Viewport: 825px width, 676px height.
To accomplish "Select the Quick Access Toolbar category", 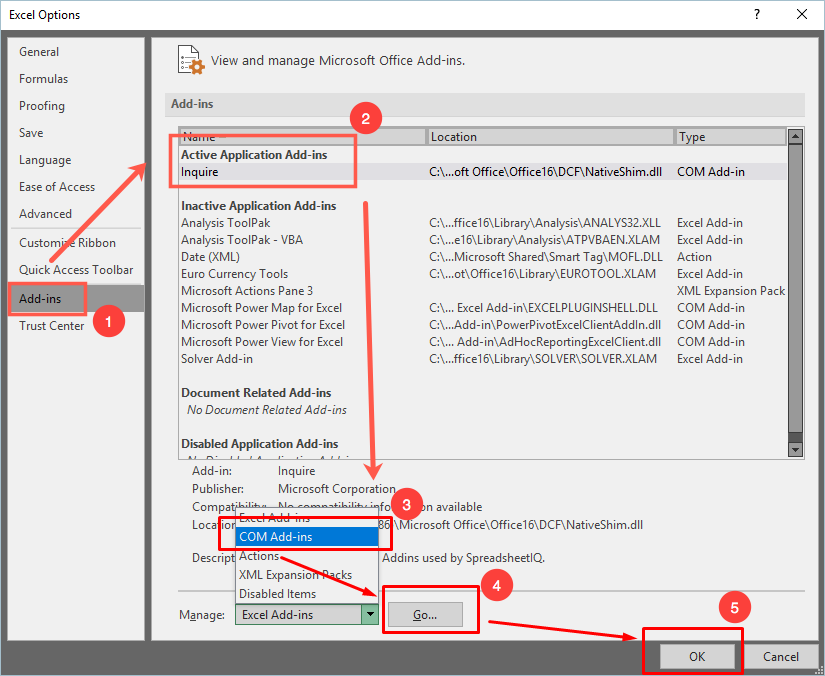I will coord(76,270).
